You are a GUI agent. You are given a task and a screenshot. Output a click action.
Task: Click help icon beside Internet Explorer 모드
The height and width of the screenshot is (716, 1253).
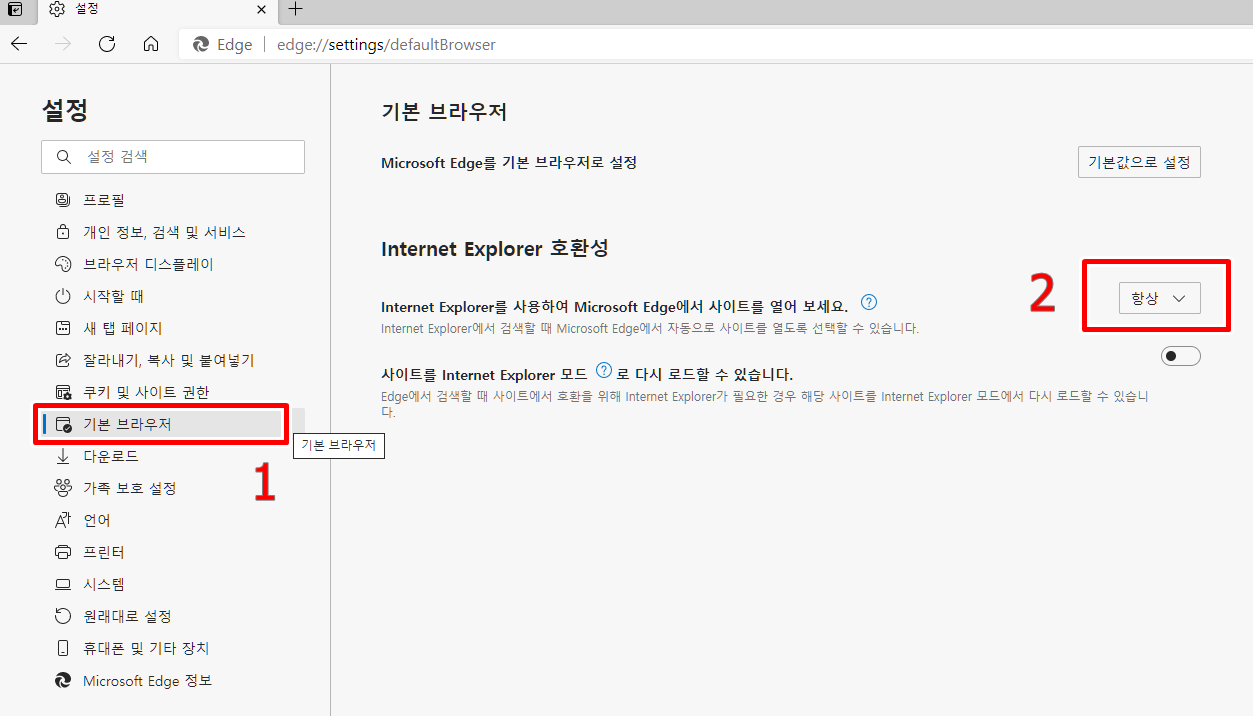click(x=603, y=370)
